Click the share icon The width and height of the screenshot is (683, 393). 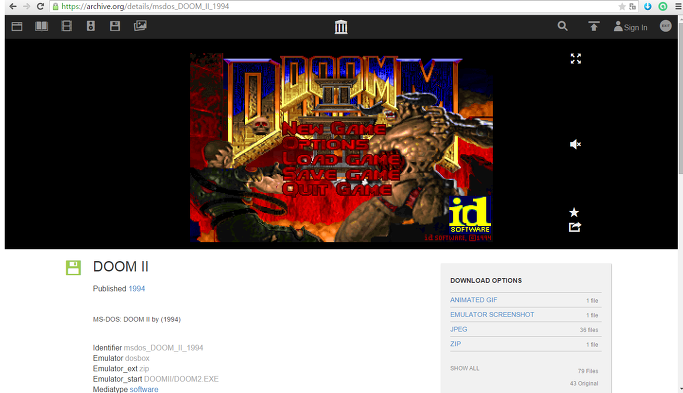(575, 227)
